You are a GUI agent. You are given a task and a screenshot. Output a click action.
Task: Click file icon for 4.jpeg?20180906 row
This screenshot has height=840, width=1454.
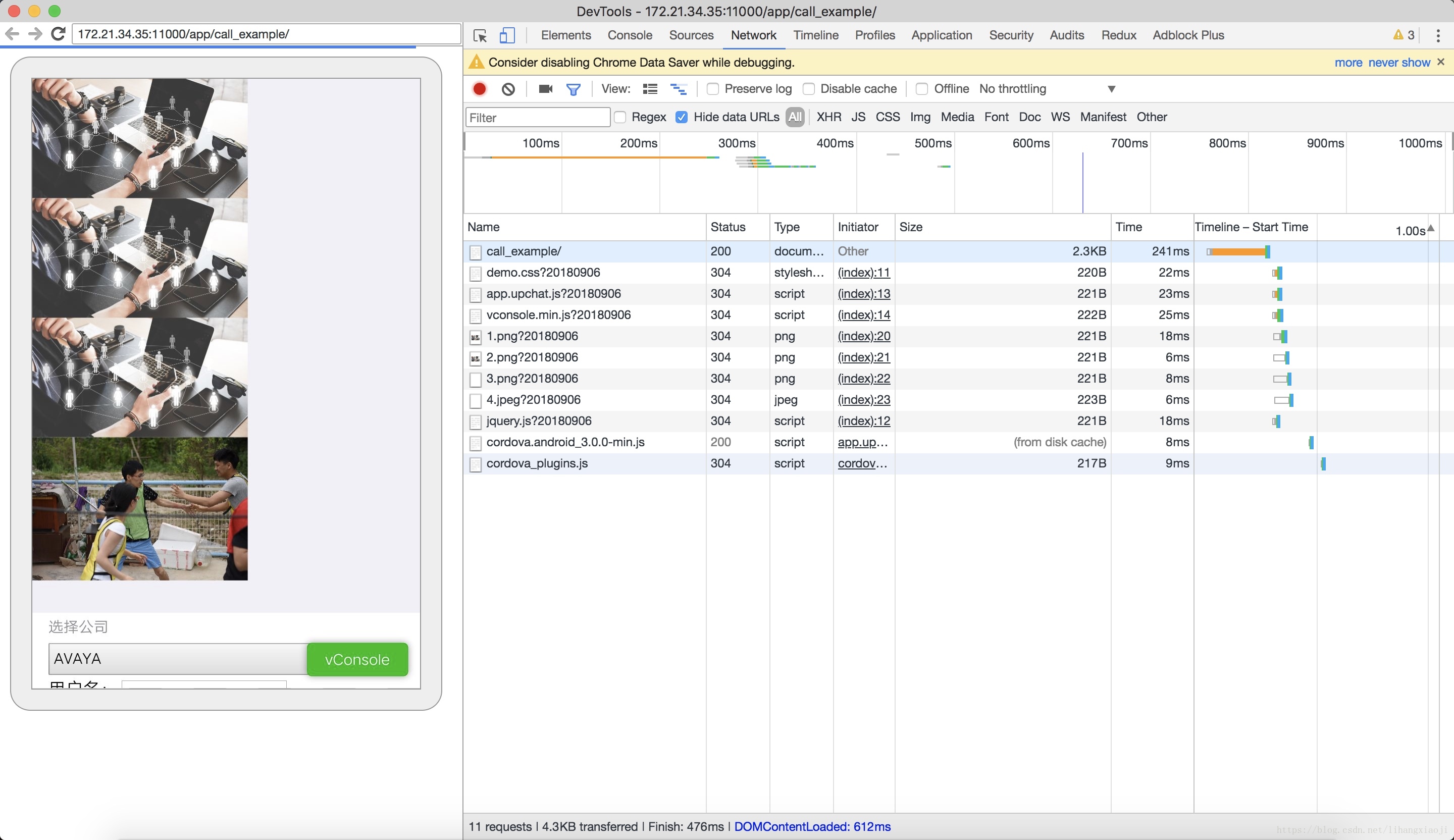coord(476,400)
